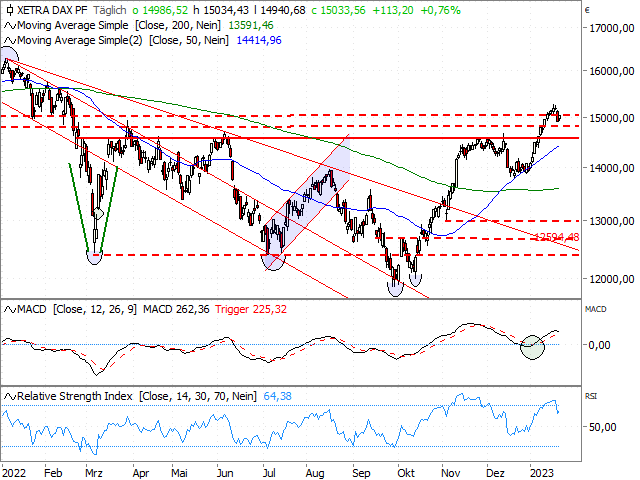Click the circle marking the July low
The width and height of the screenshot is (640, 480).
(x=273, y=262)
